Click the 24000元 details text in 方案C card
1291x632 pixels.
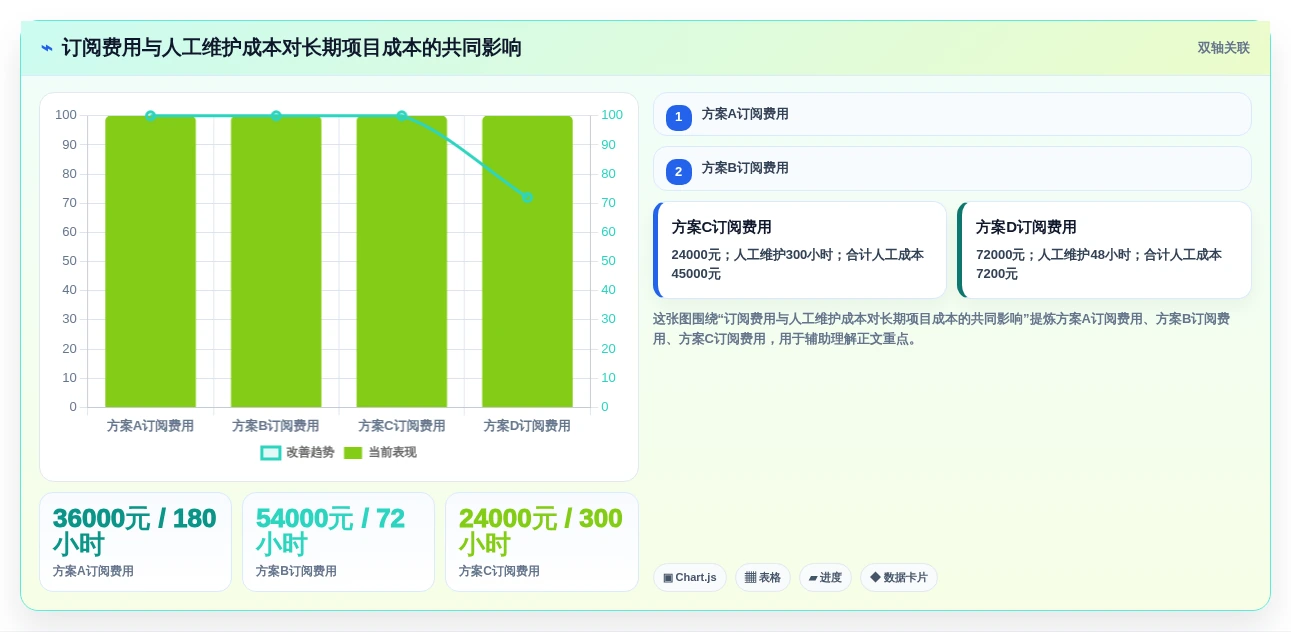click(798, 264)
